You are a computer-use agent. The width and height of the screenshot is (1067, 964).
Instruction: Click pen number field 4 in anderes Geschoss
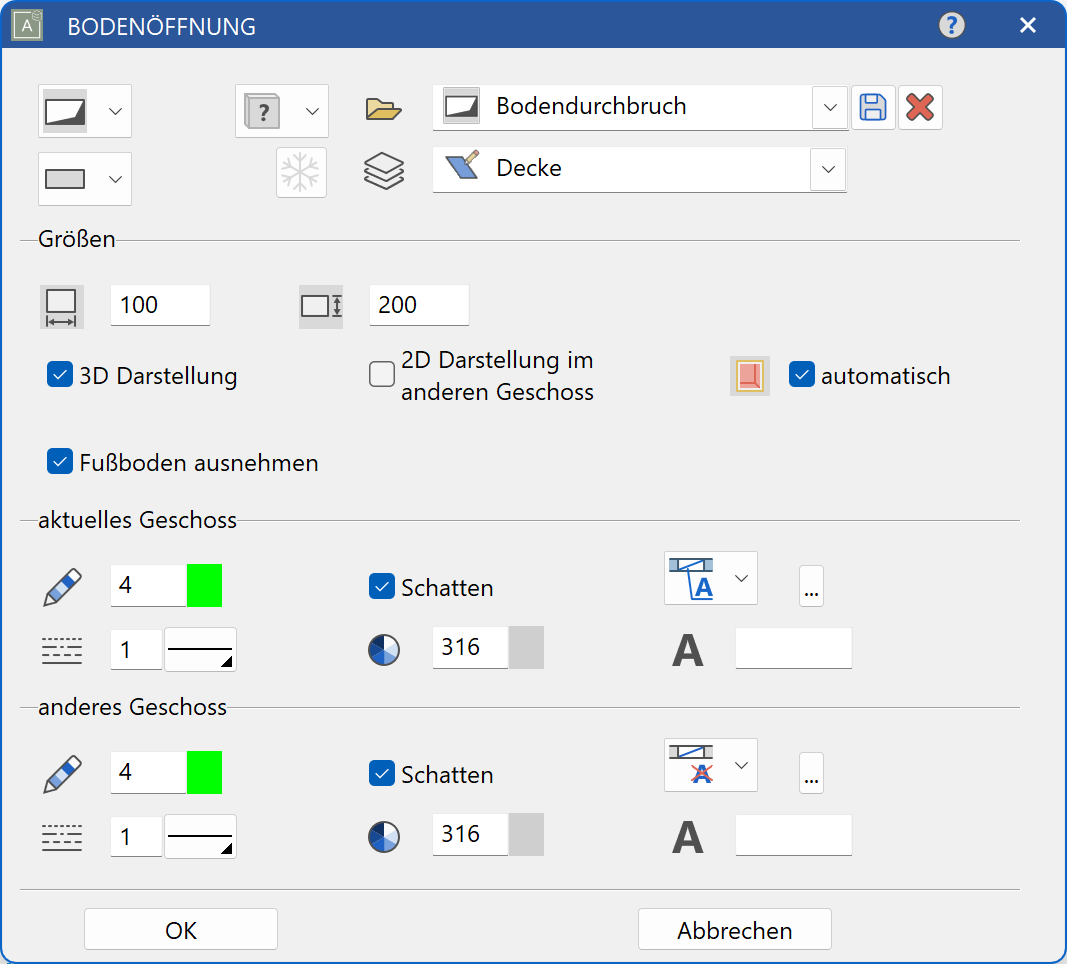point(149,772)
